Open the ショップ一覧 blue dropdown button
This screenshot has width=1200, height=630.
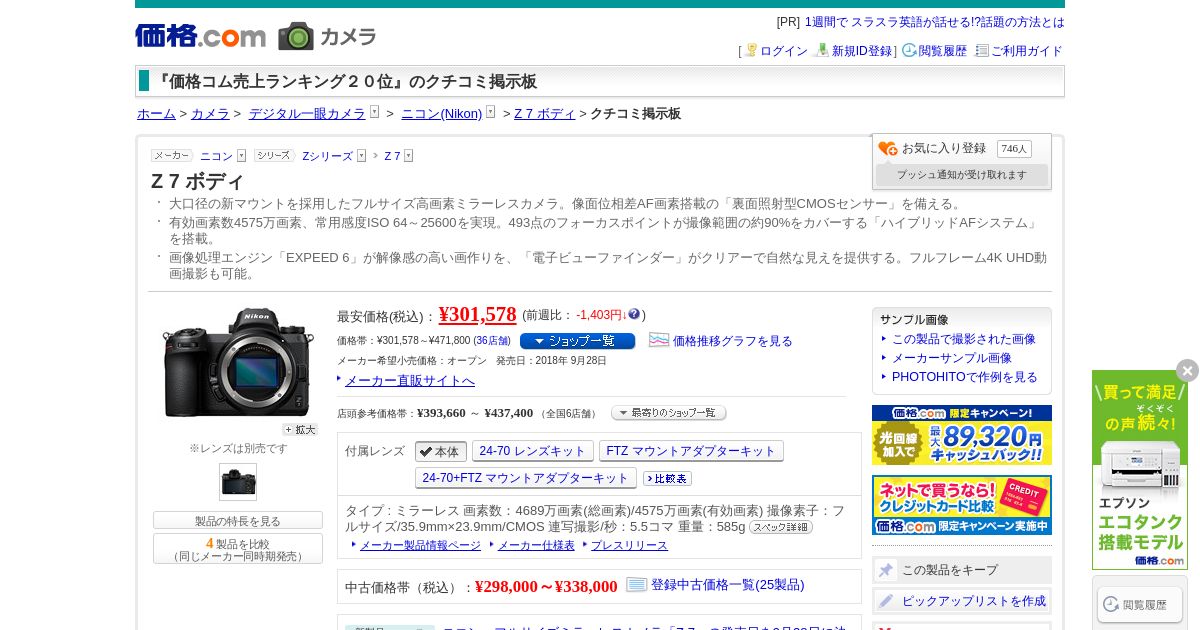(x=577, y=341)
